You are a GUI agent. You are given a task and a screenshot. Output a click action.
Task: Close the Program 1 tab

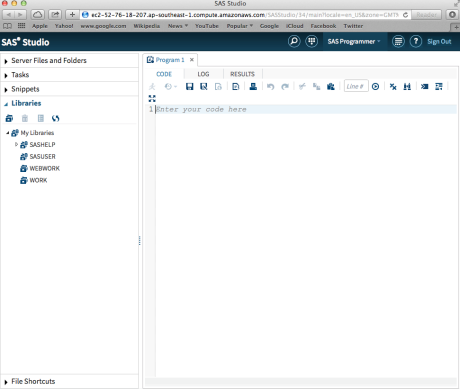tap(192, 60)
